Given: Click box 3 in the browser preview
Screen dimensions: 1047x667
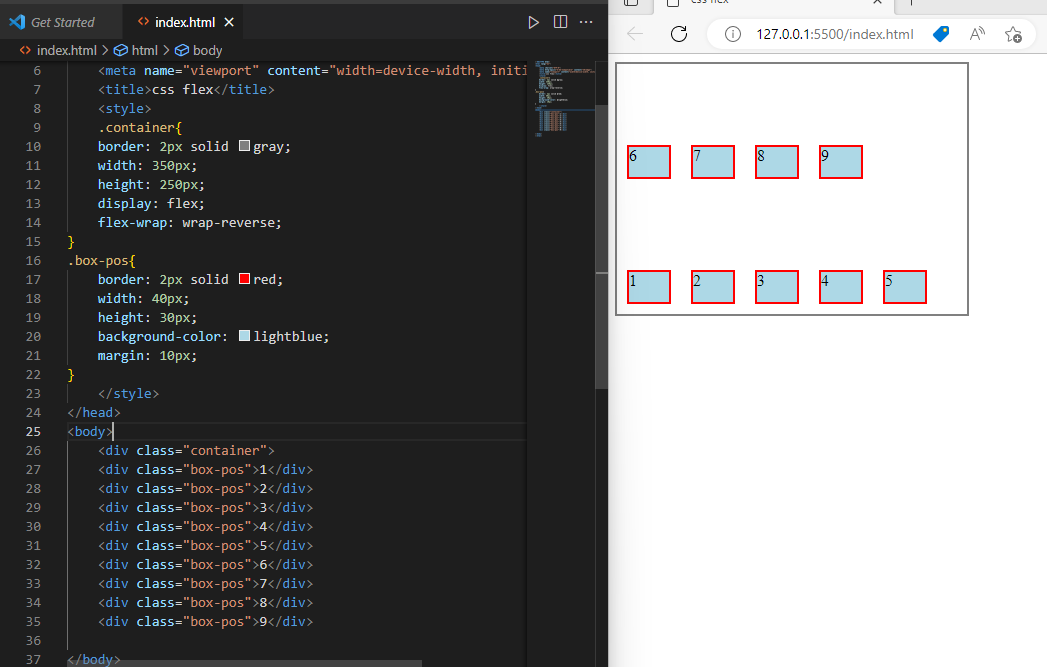Looking at the screenshot, I should click(777, 287).
